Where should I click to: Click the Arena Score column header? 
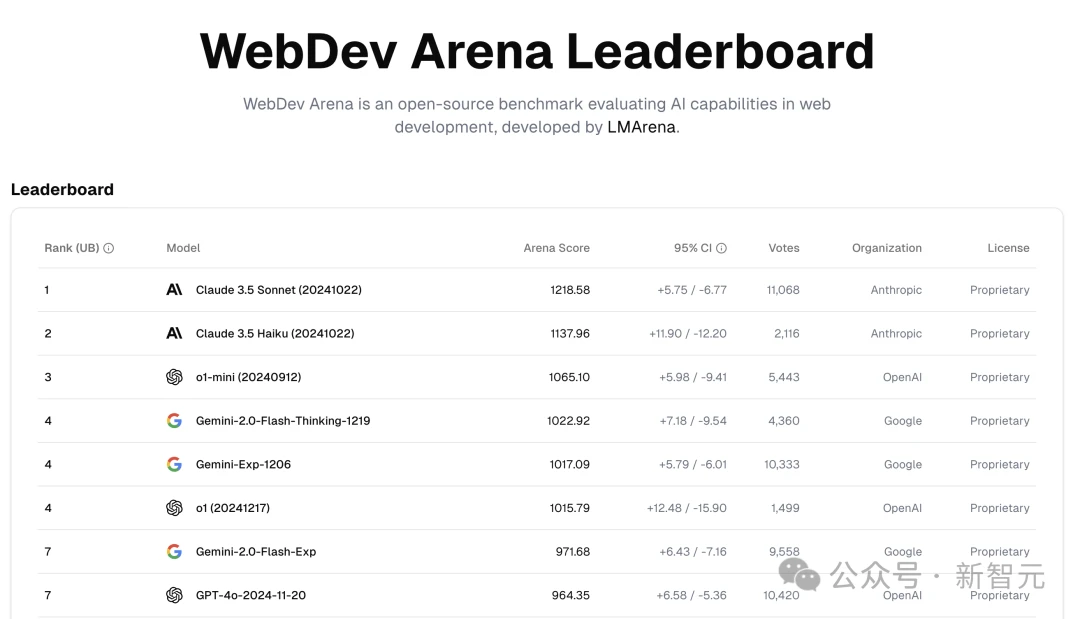pyautogui.click(x=557, y=248)
